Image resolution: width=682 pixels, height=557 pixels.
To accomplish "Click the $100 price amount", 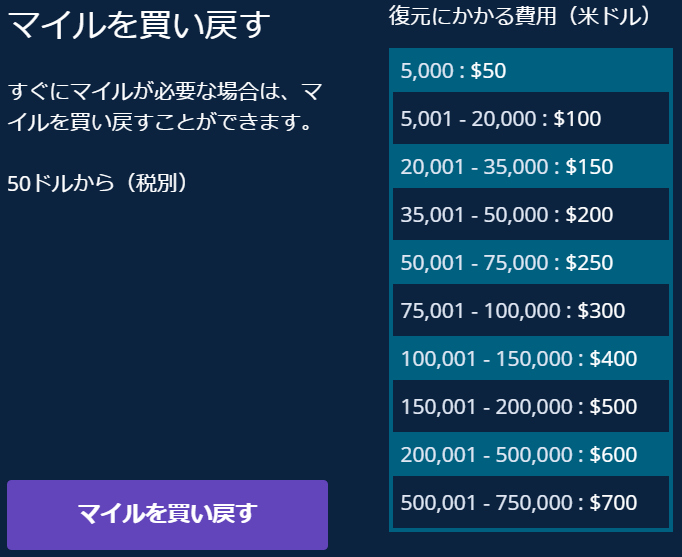I will 577,119.
